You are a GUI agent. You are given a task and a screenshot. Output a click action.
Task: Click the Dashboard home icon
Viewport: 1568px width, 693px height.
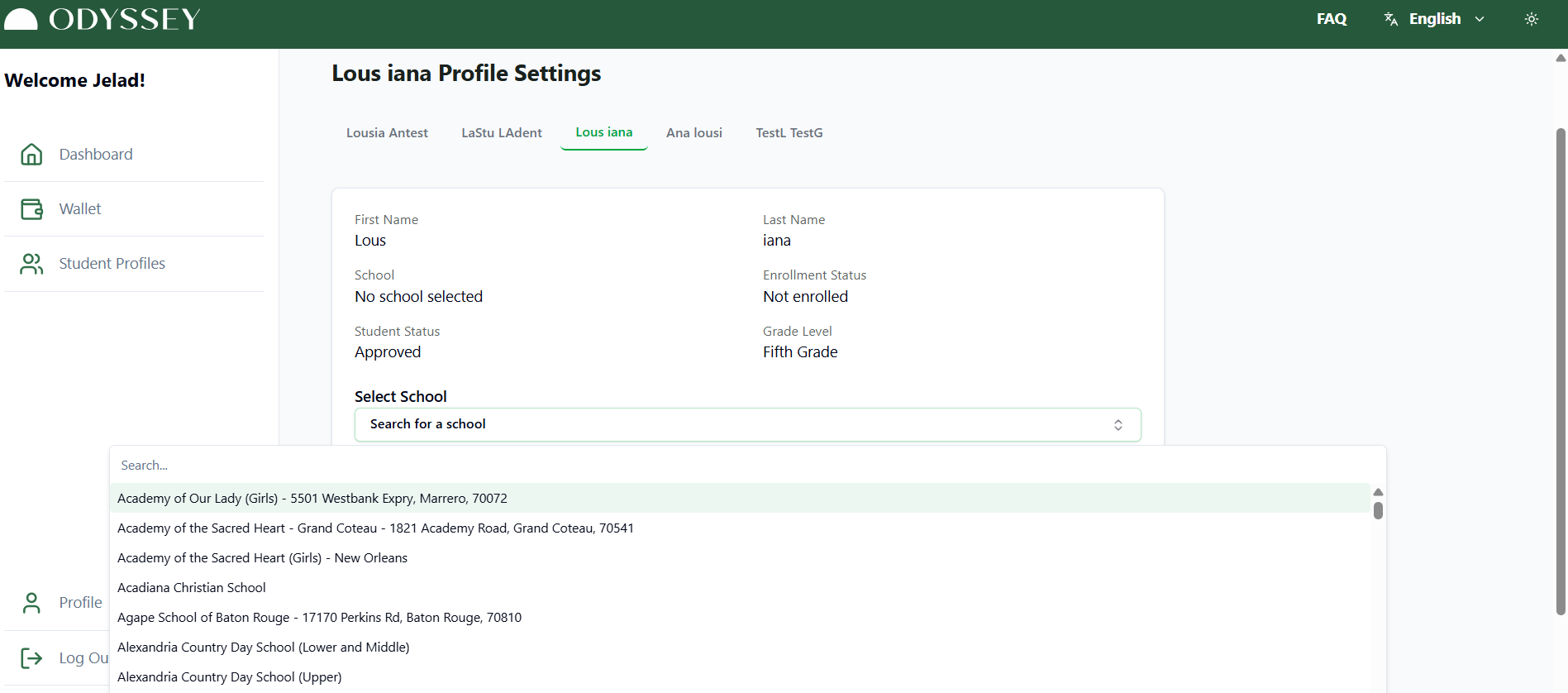pos(31,155)
